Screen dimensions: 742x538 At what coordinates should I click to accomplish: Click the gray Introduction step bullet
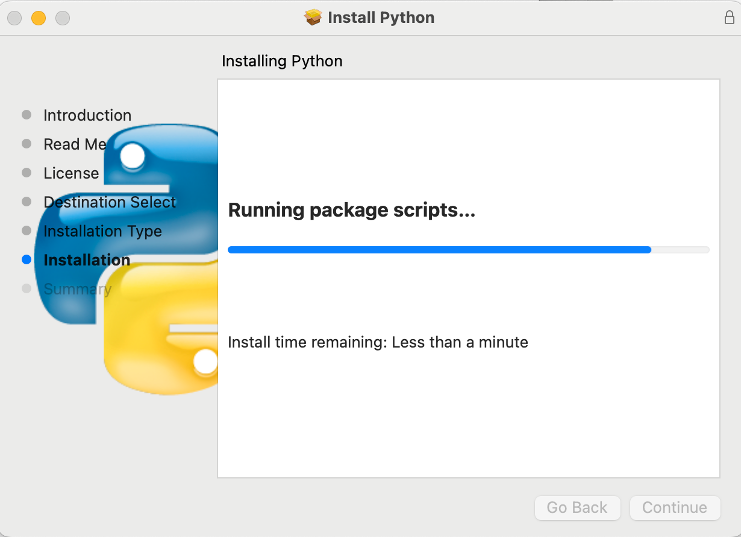[x=26, y=115]
